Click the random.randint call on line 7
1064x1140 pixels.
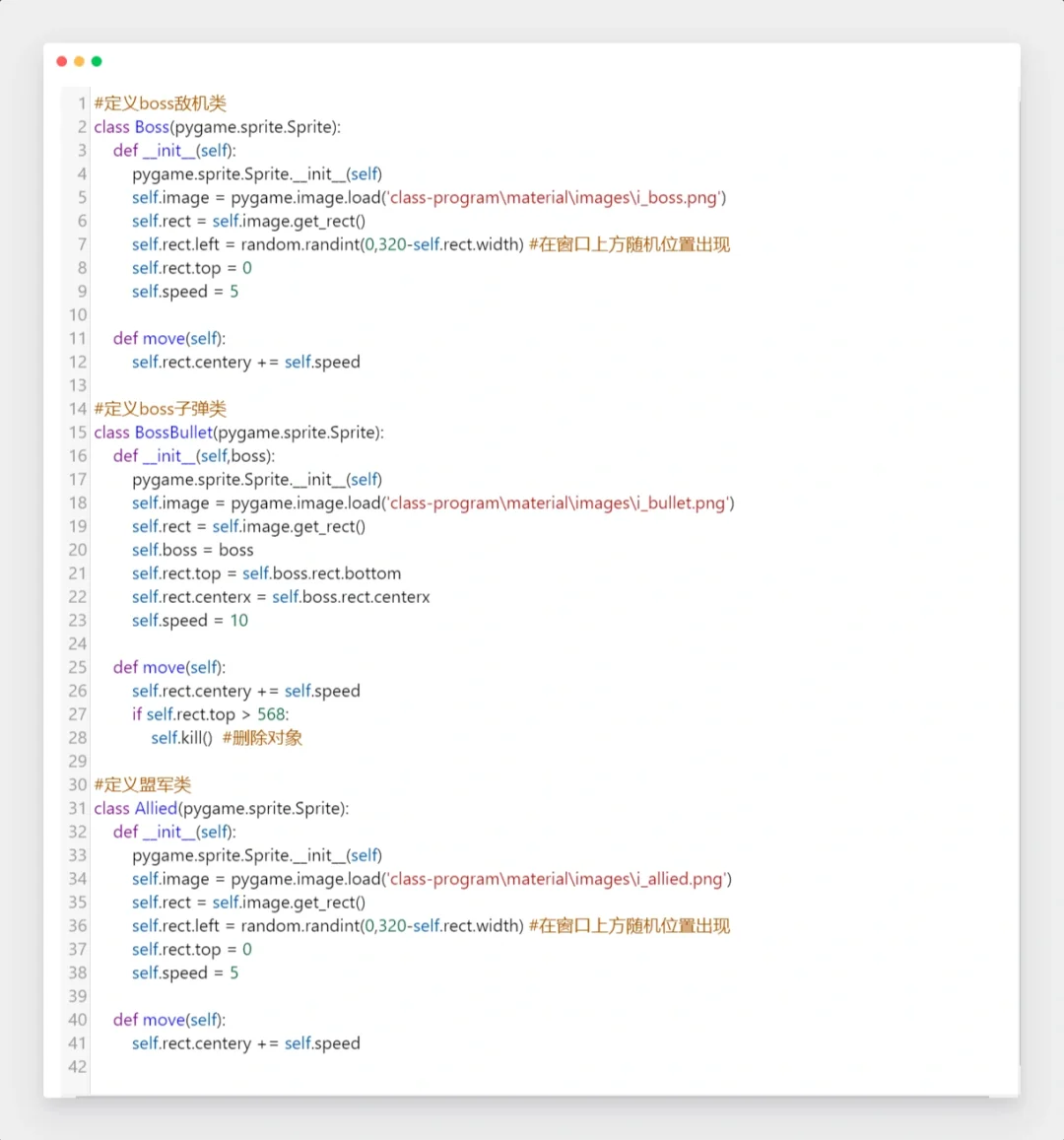pos(382,244)
